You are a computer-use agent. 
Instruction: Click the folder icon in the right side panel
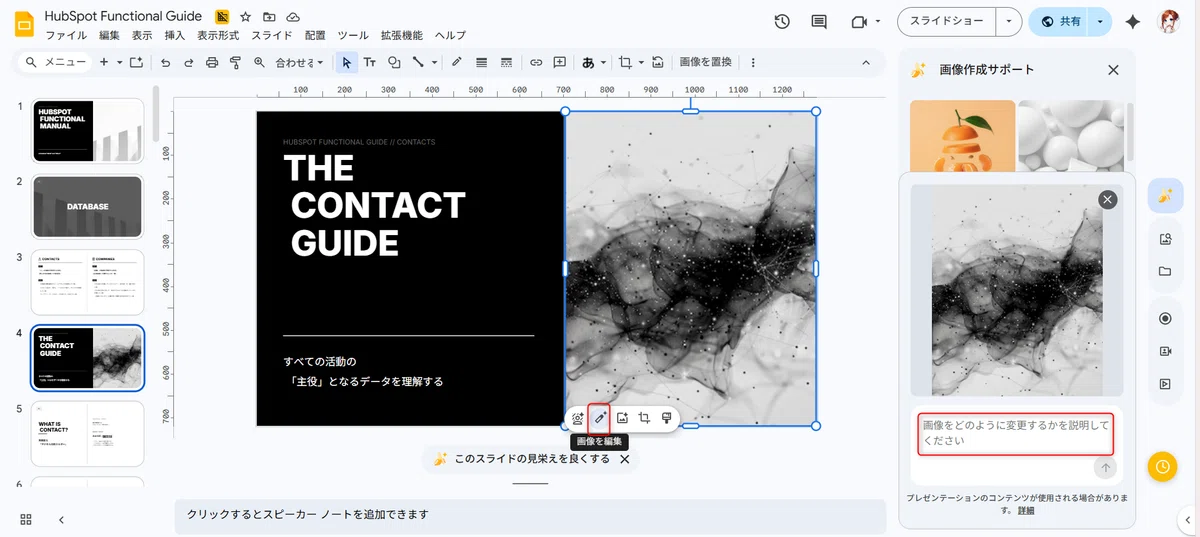(x=1165, y=271)
